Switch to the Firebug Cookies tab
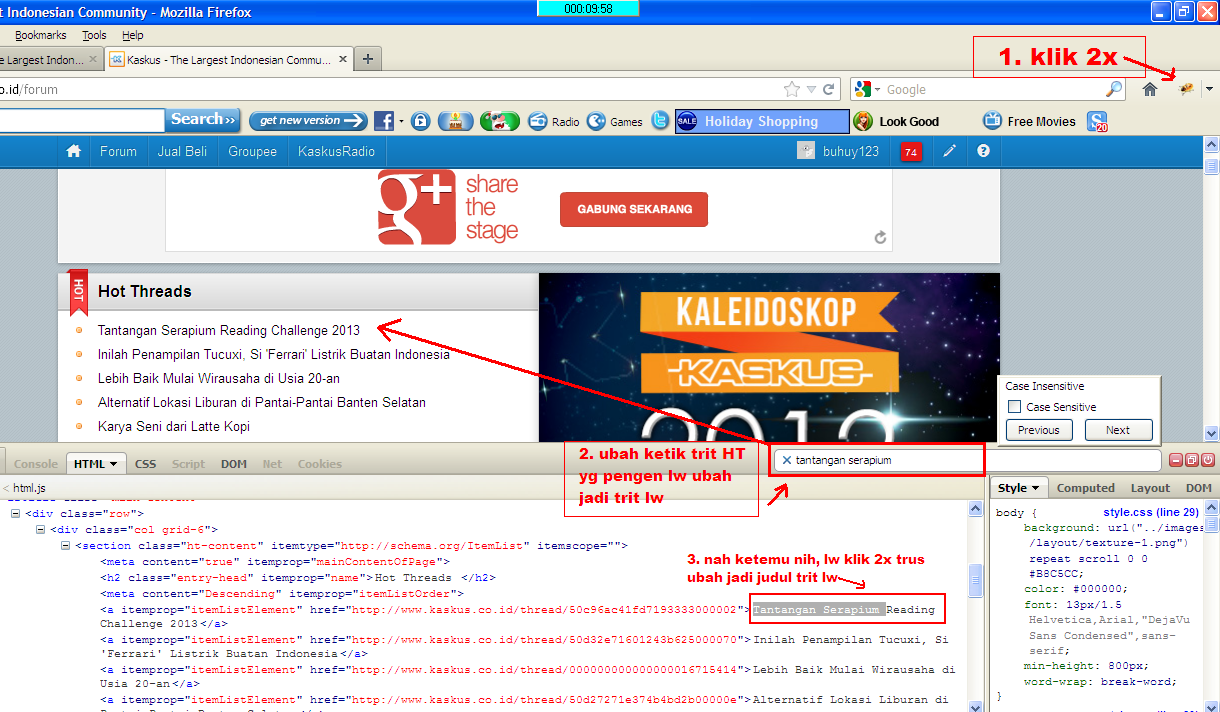1220x712 pixels. (x=320, y=464)
